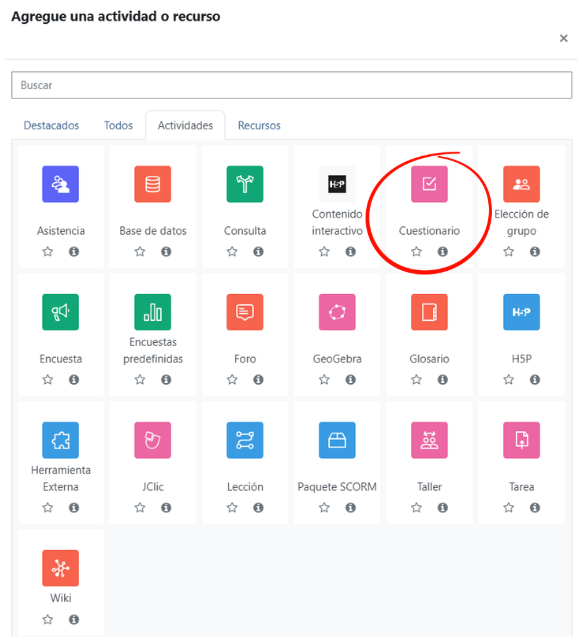Choose the Asistencia activity icon

(x=60, y=184)
